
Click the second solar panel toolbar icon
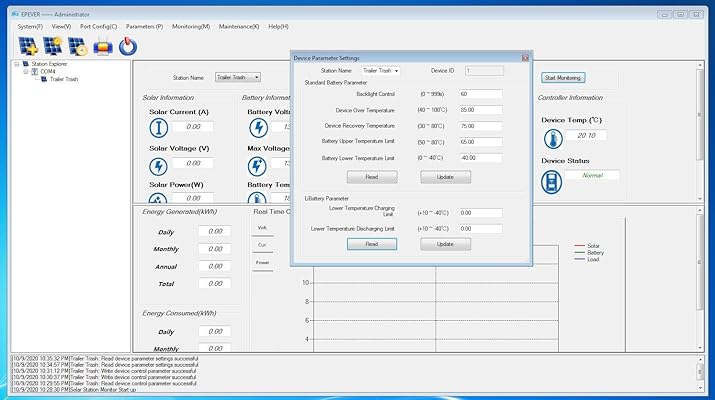[52, 45]
